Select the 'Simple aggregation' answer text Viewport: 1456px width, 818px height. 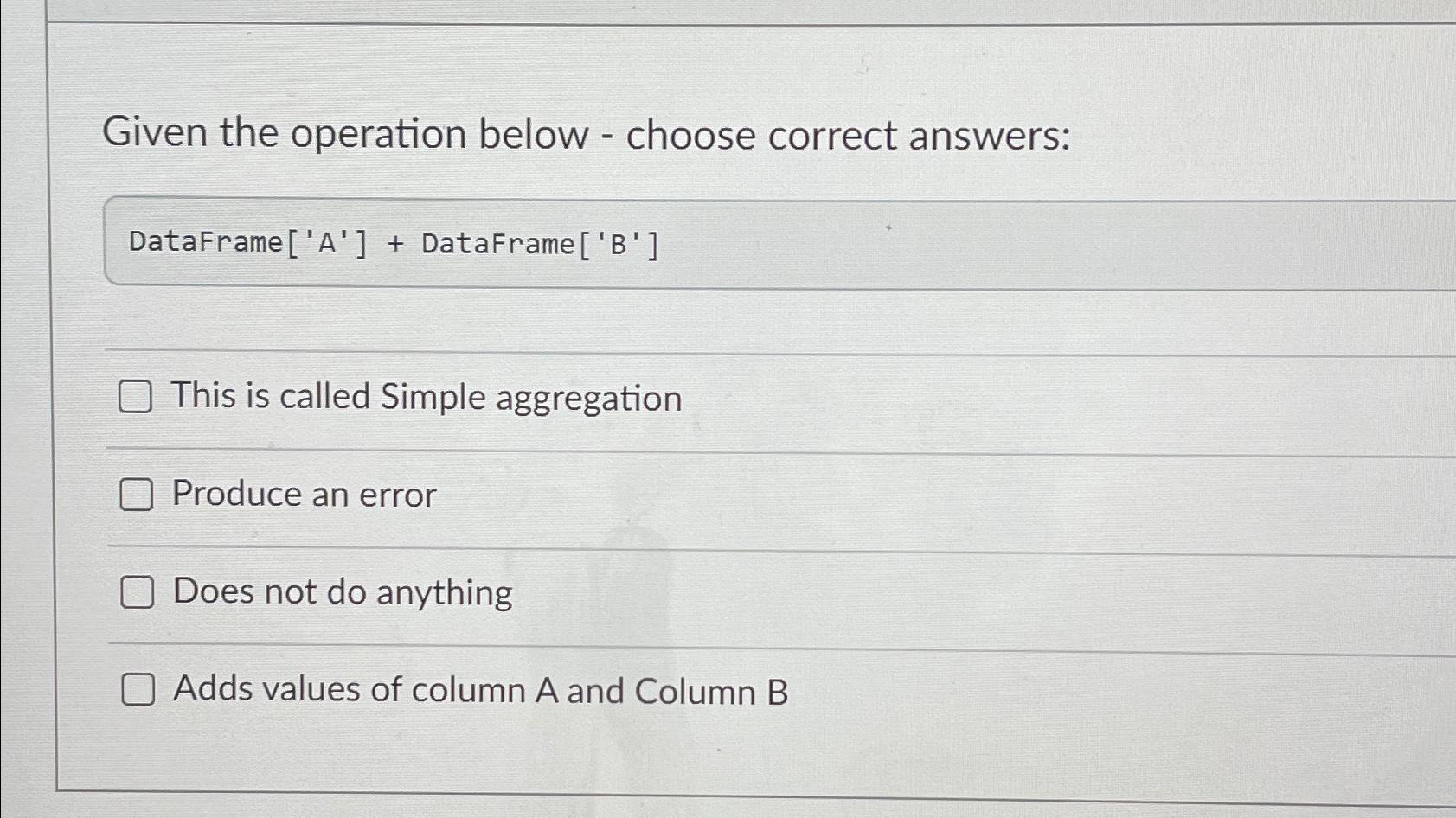(427, 398)
